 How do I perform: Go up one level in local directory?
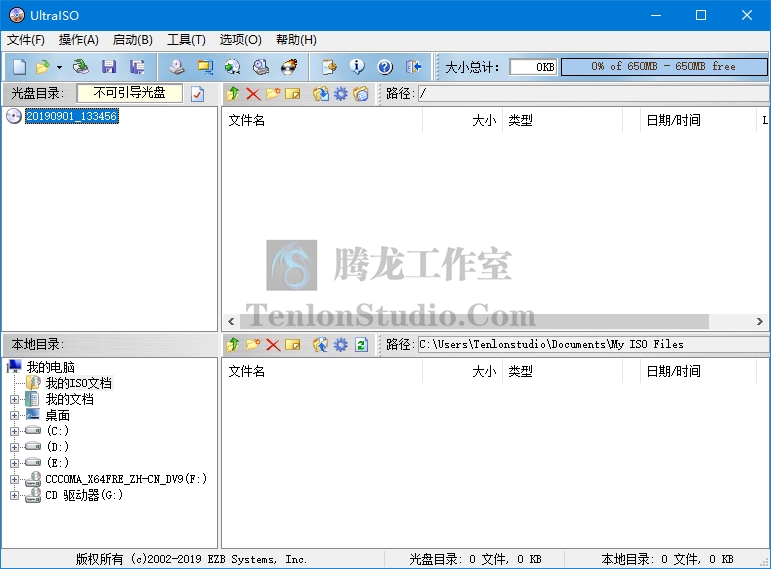(233, 345)
